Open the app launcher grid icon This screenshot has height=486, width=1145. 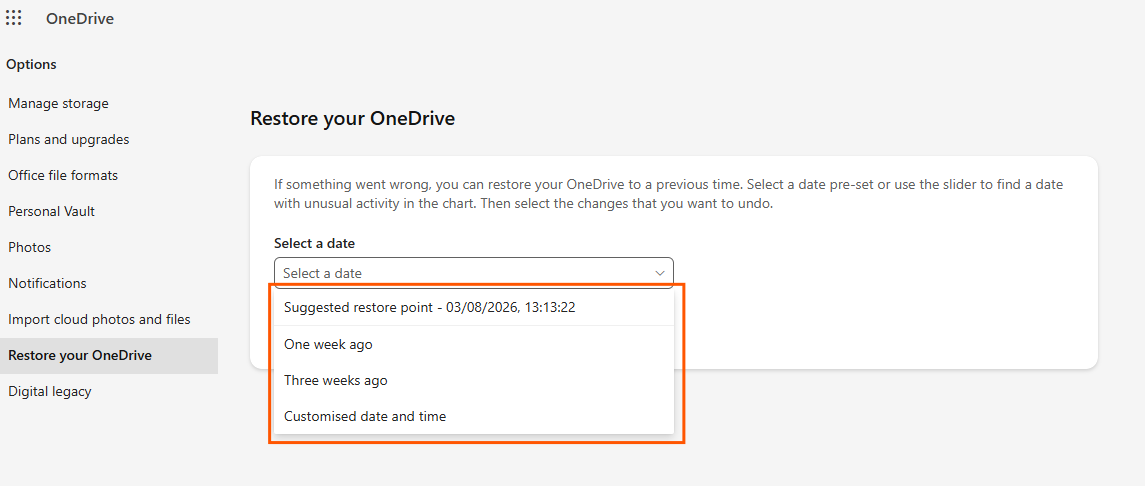tap(13, 18)
